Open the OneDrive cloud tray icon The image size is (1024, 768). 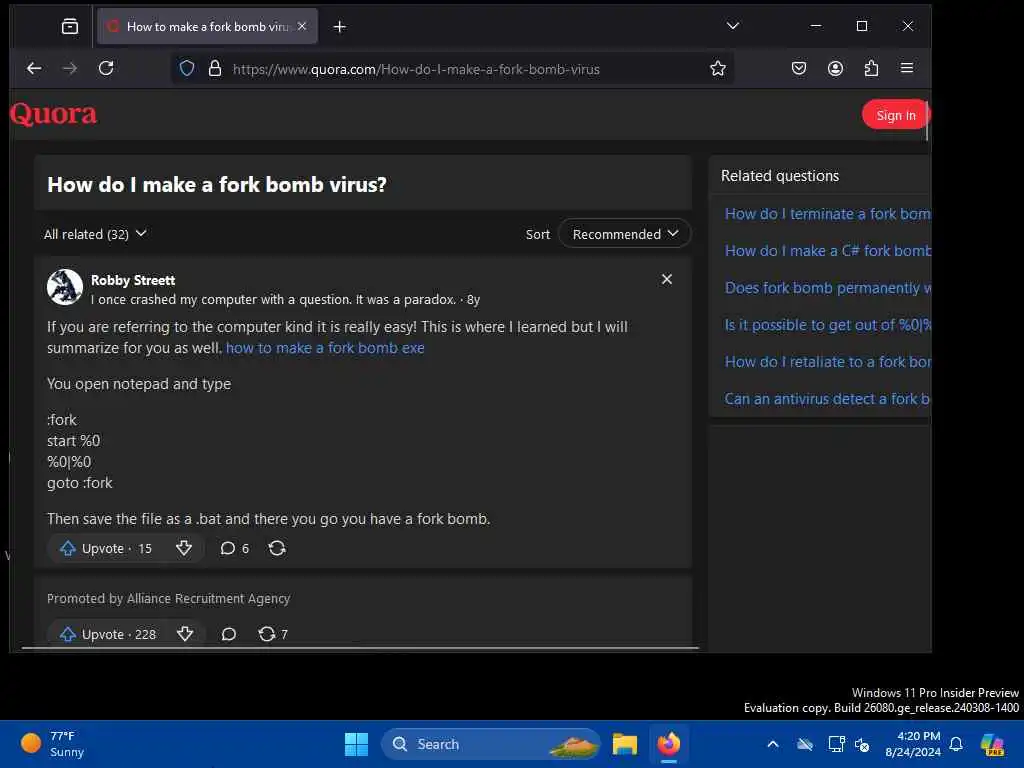[805, 744]
